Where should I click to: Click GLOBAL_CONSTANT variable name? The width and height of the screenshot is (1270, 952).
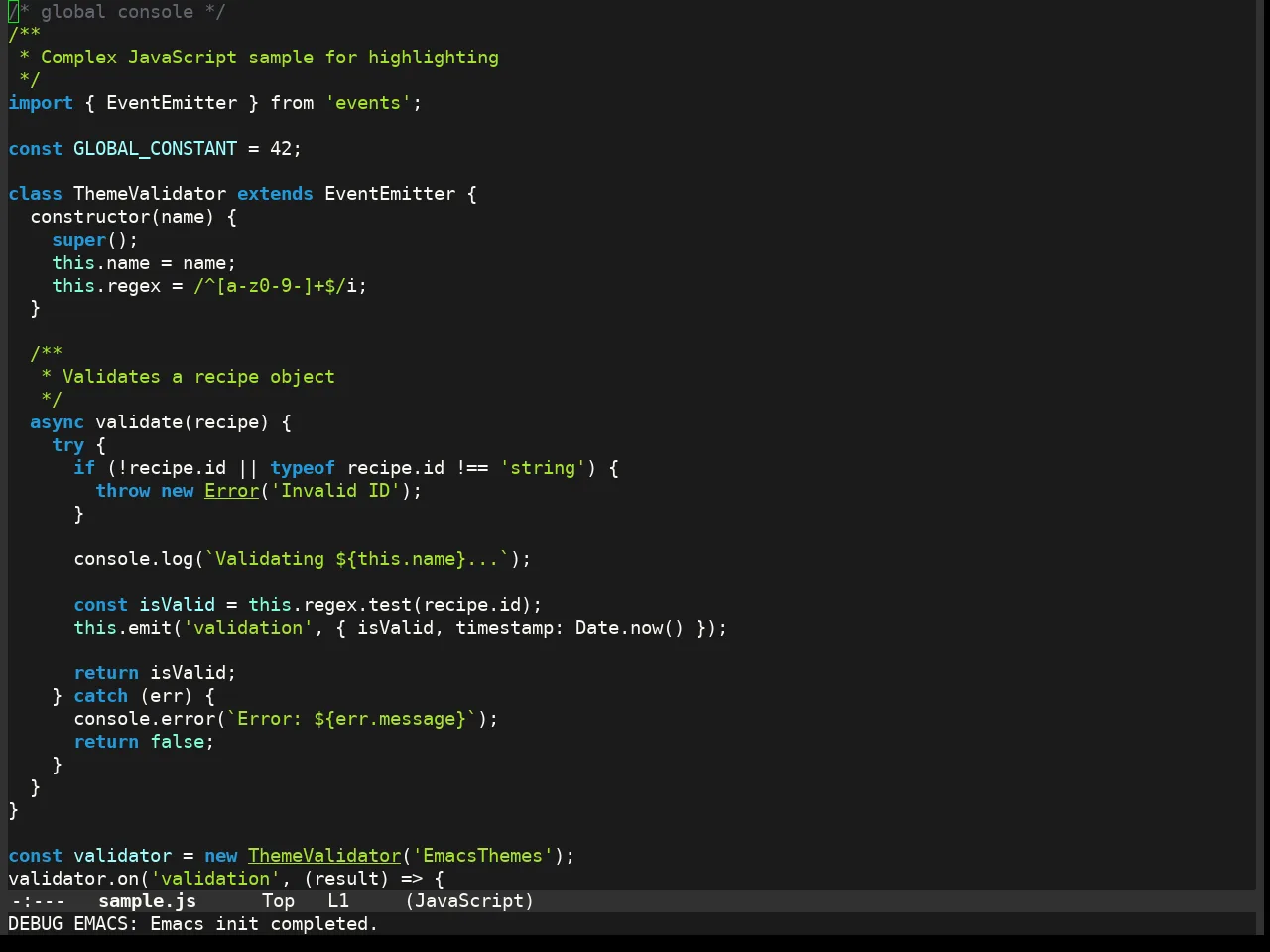point(155,149)
